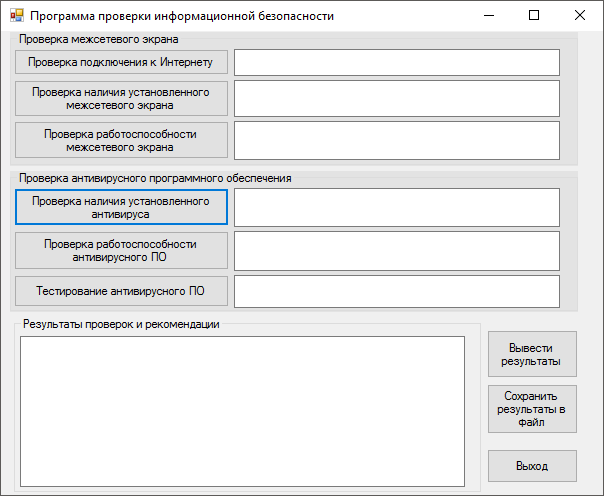This screenshot has height=496, width=604.
Task: Click Проверка наличия установленного антивируса button
Action: 121,207
